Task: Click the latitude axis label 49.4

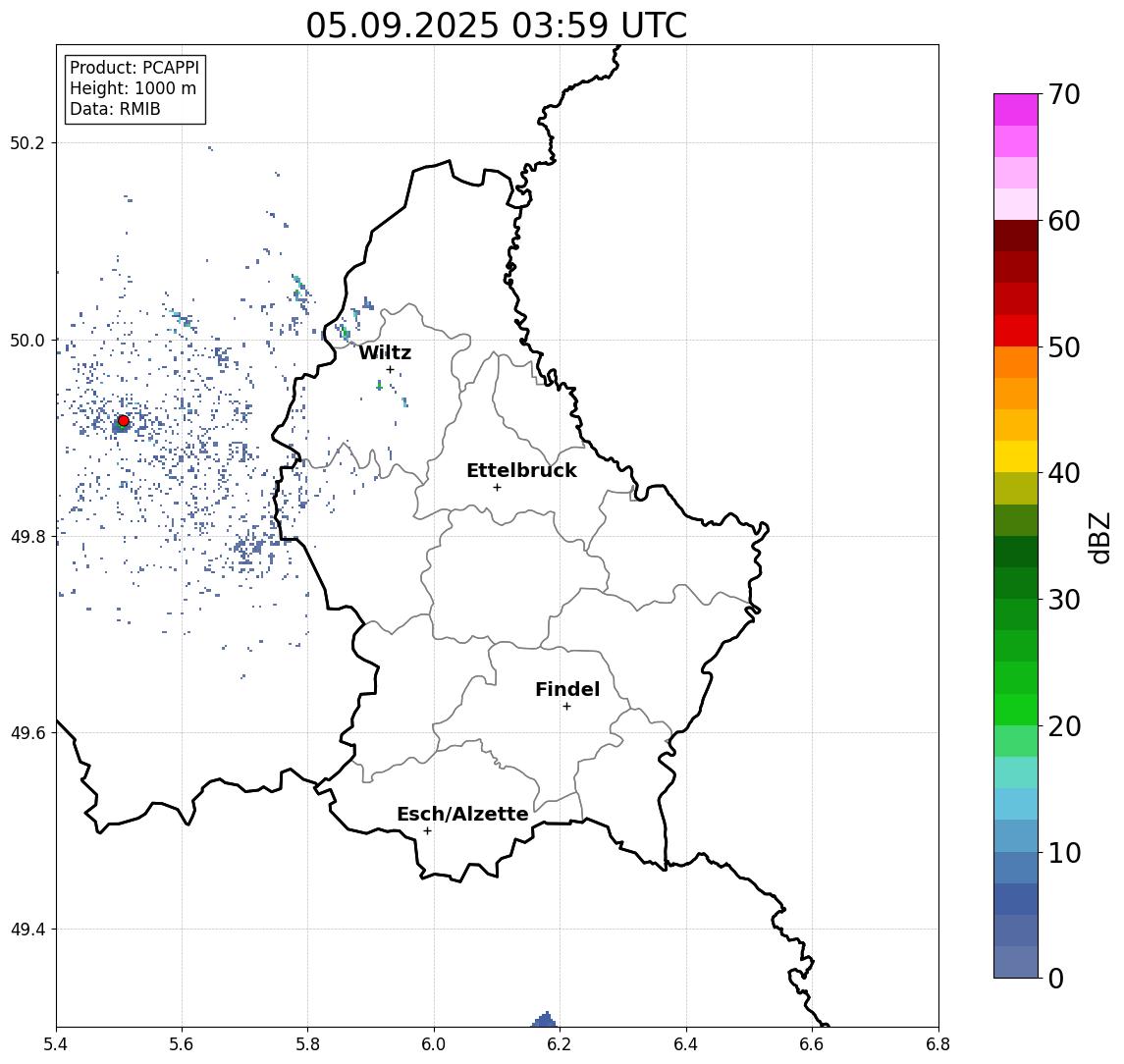Action: tap(27, 930)
